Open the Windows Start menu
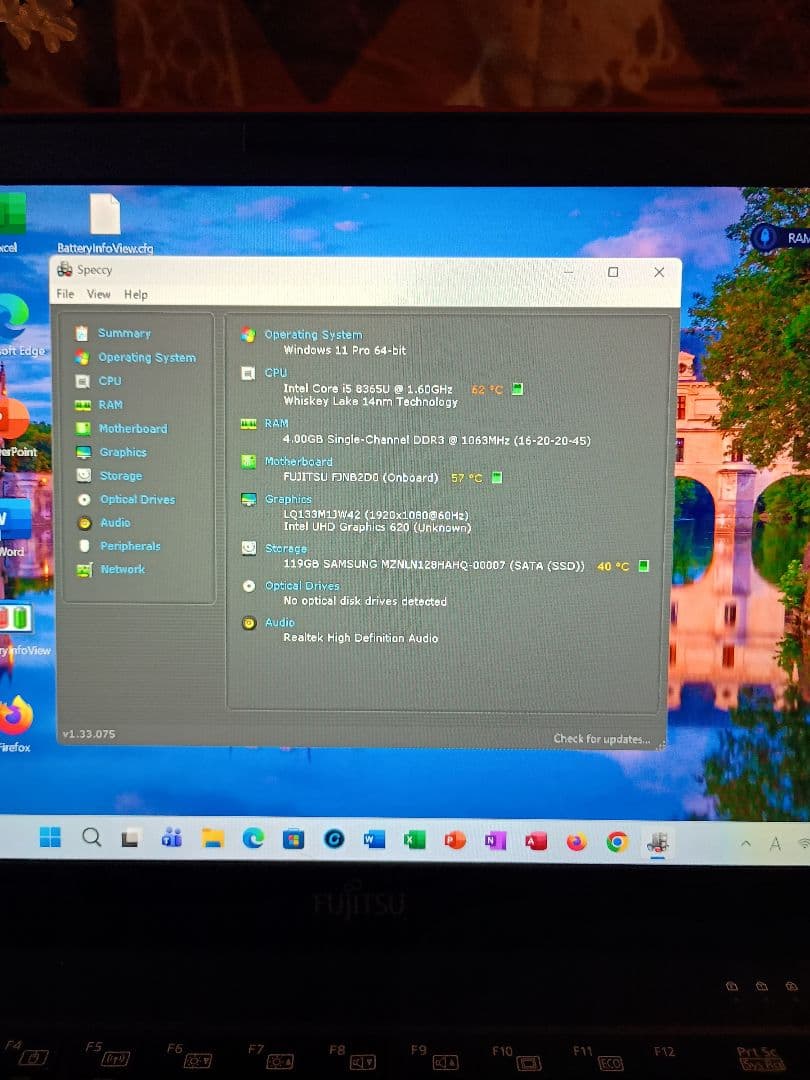810x1080 pixels. [x=50, y=838]
